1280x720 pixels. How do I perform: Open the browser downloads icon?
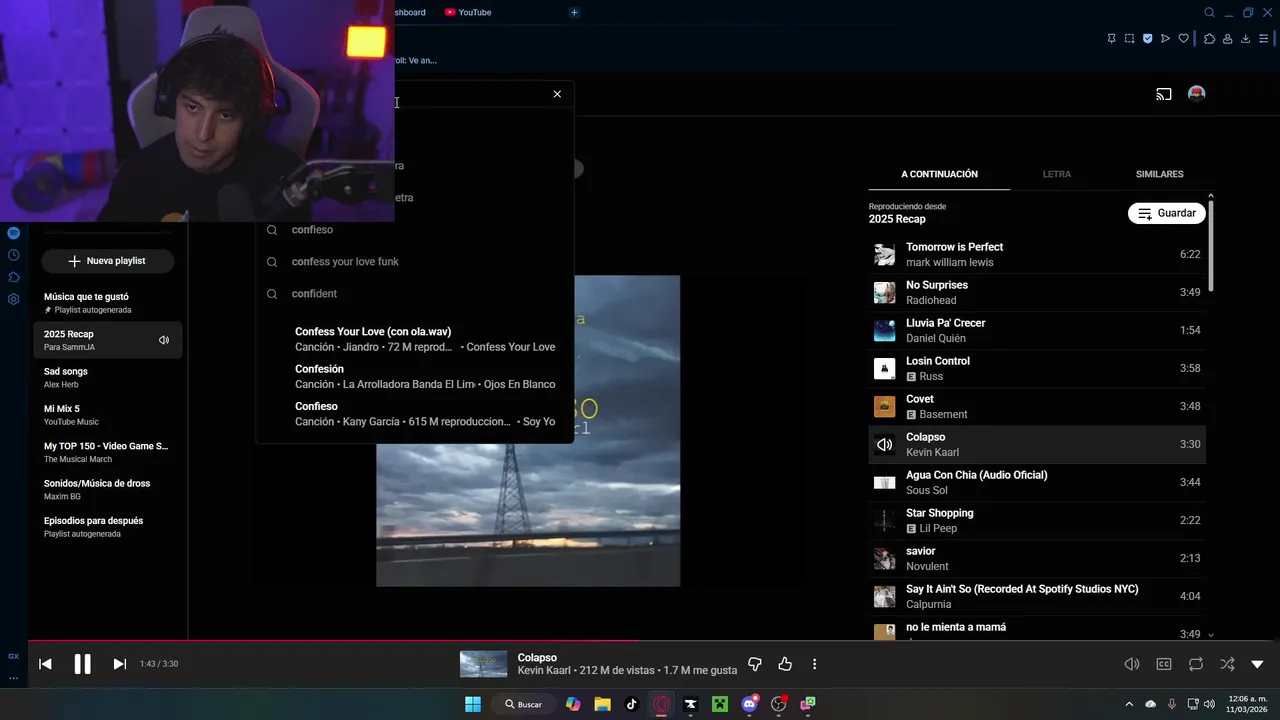tap(1245, 39)
